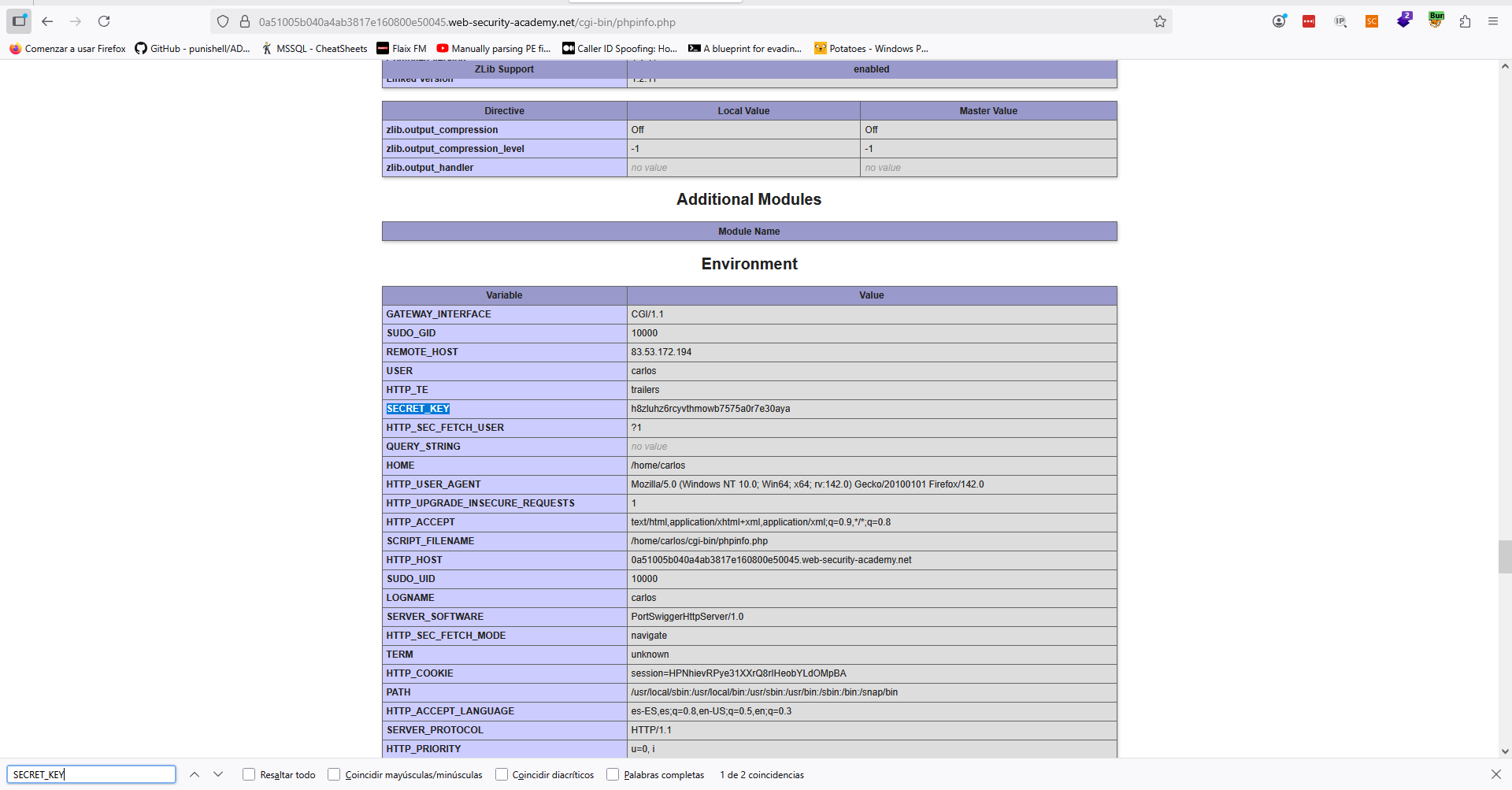1512x790 pixels.
Task: Bookmark this page with the star icon
Action: coord(1159,22)
